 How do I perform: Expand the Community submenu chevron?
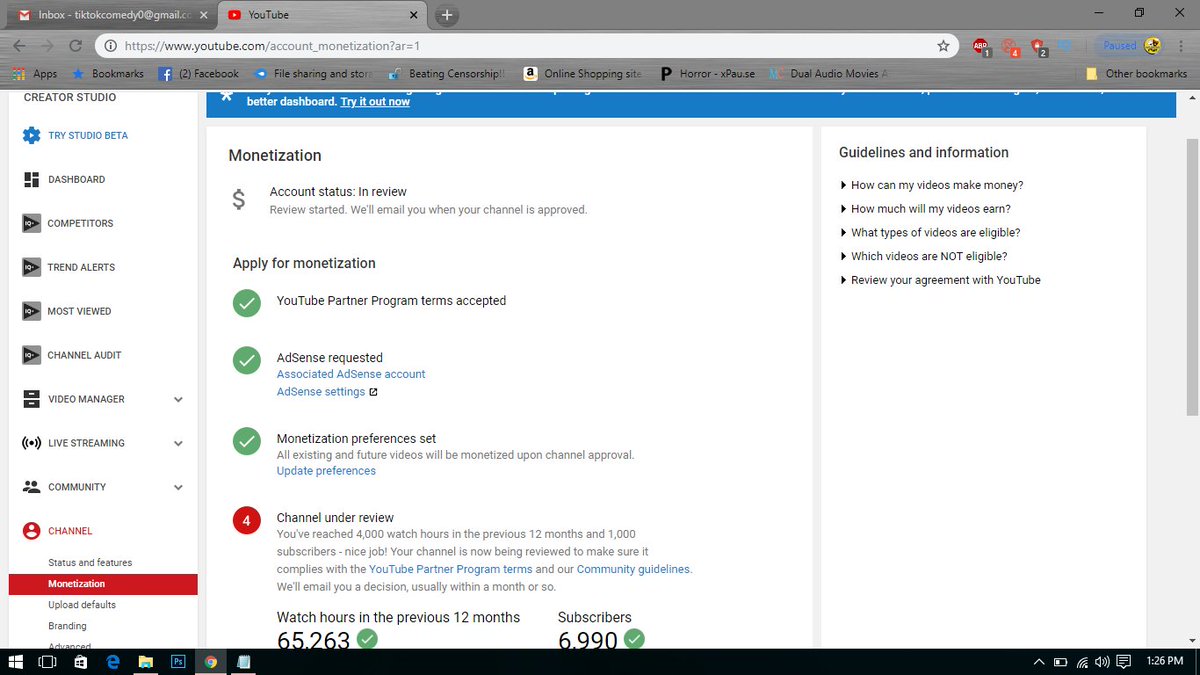click(x=178, y=488)
